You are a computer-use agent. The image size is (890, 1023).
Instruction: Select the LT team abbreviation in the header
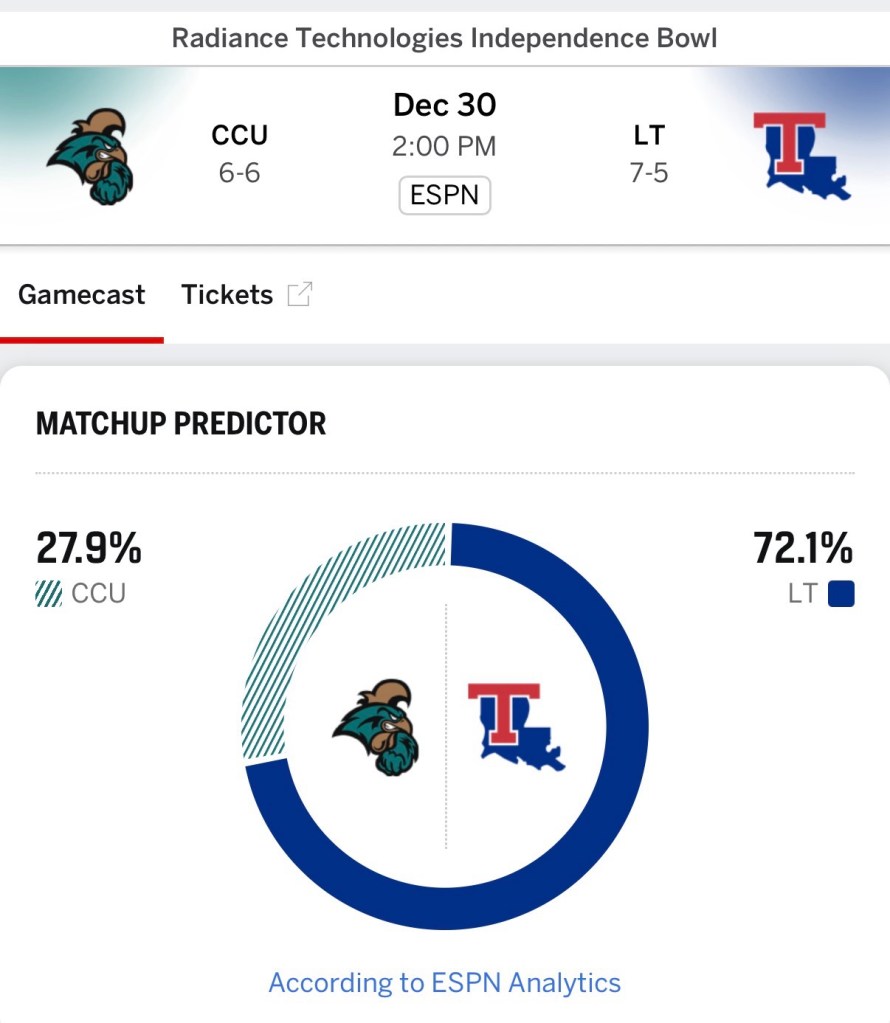point(649,135)
